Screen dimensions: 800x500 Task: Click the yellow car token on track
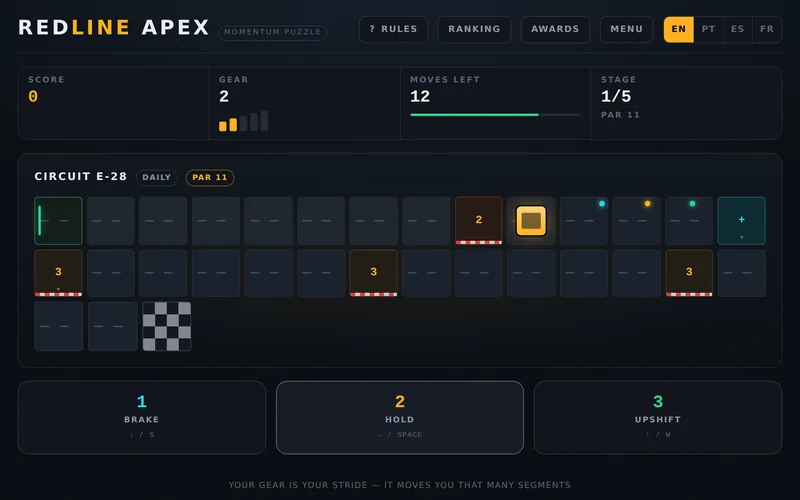pos(531,220)
